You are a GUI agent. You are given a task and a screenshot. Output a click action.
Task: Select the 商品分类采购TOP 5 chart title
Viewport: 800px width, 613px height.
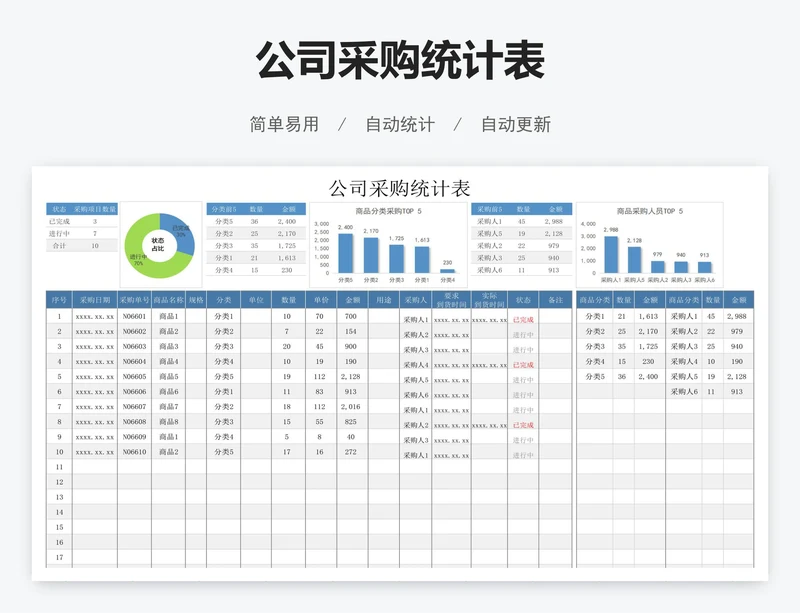[x=388, y=211]
